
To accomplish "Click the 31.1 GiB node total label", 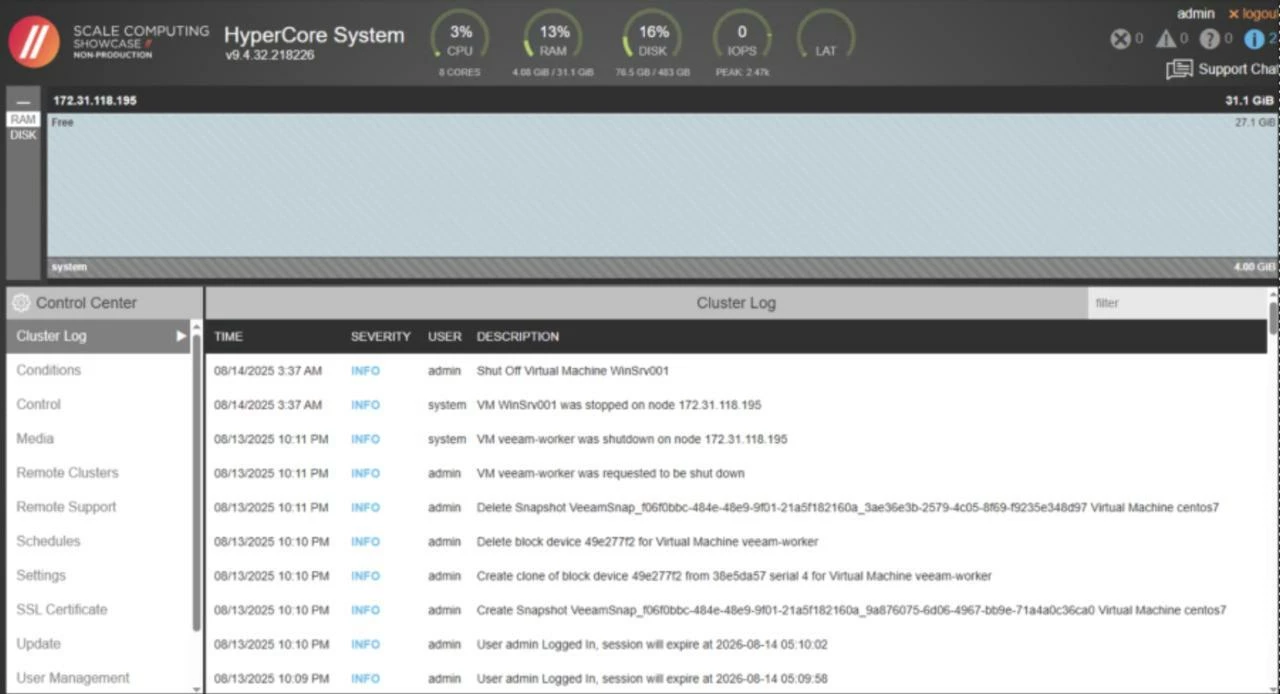I will click(x=1250, y=100).
